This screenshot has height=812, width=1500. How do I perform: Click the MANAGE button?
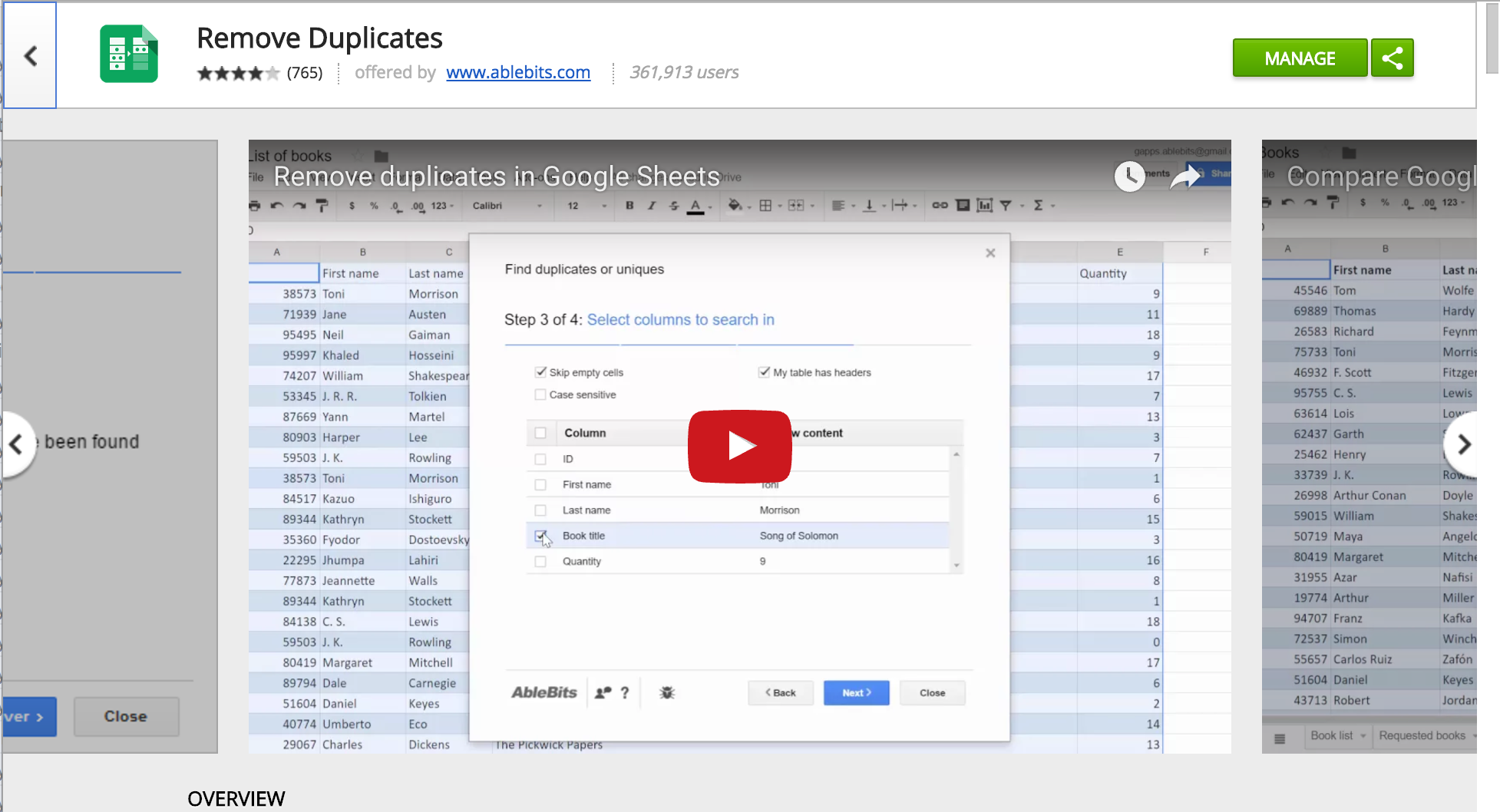tap(1299, 58)
